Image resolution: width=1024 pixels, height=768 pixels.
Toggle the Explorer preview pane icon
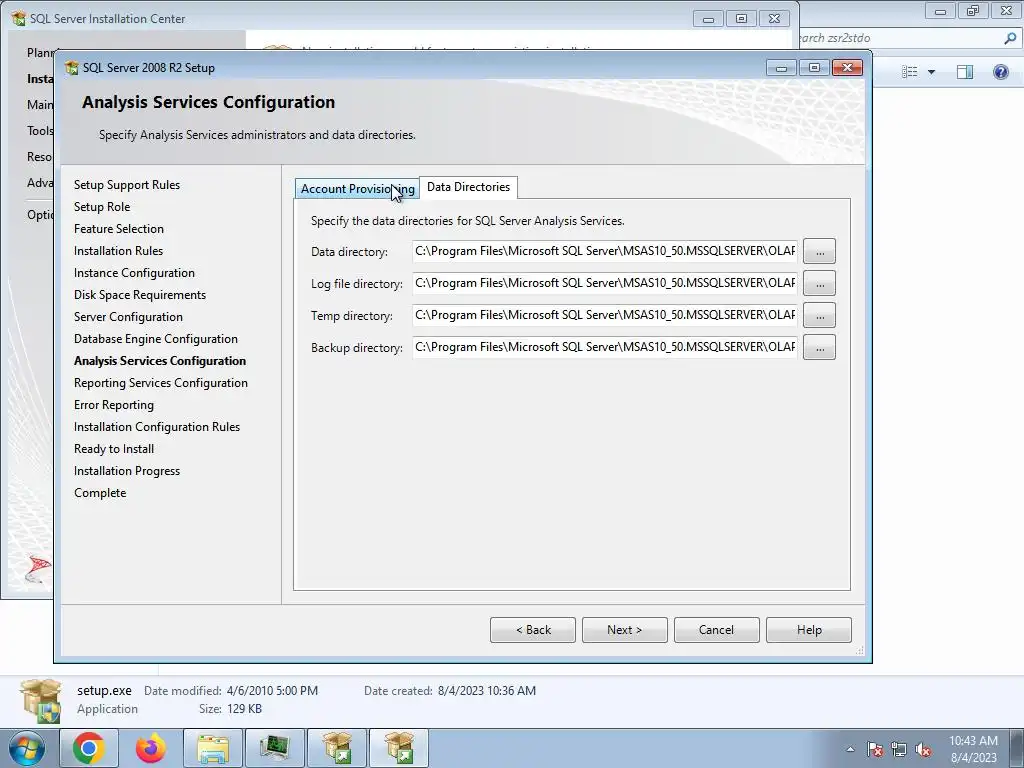(965, 72)
